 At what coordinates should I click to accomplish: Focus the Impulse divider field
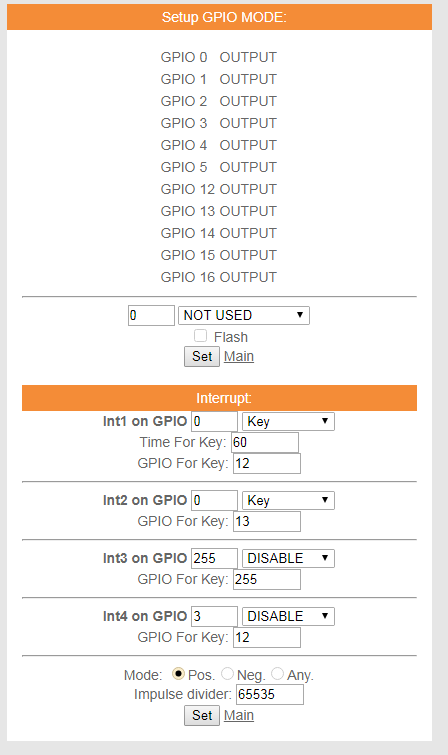pos(270,694)
